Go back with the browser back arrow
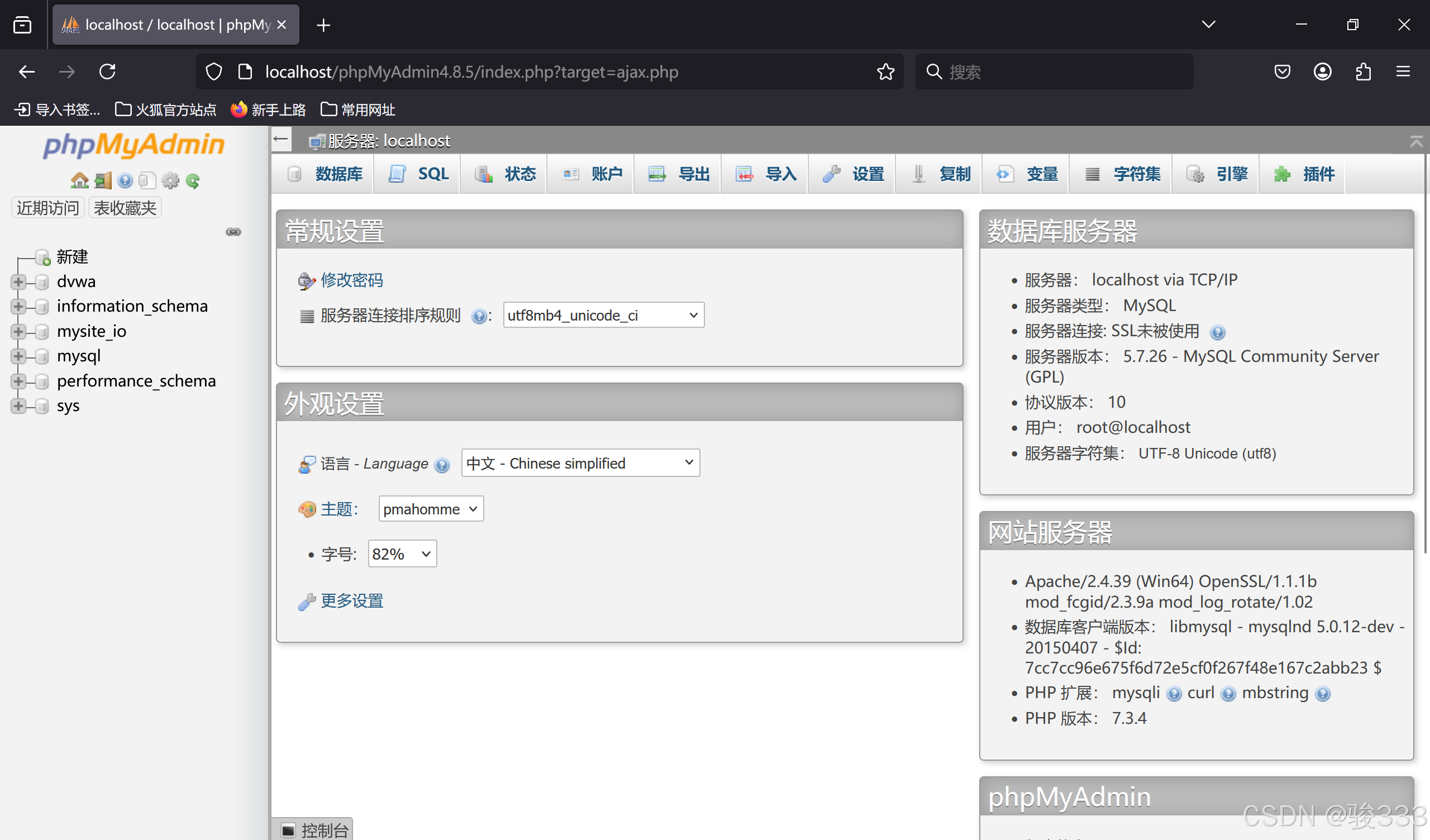 click(x=27, y=72)
